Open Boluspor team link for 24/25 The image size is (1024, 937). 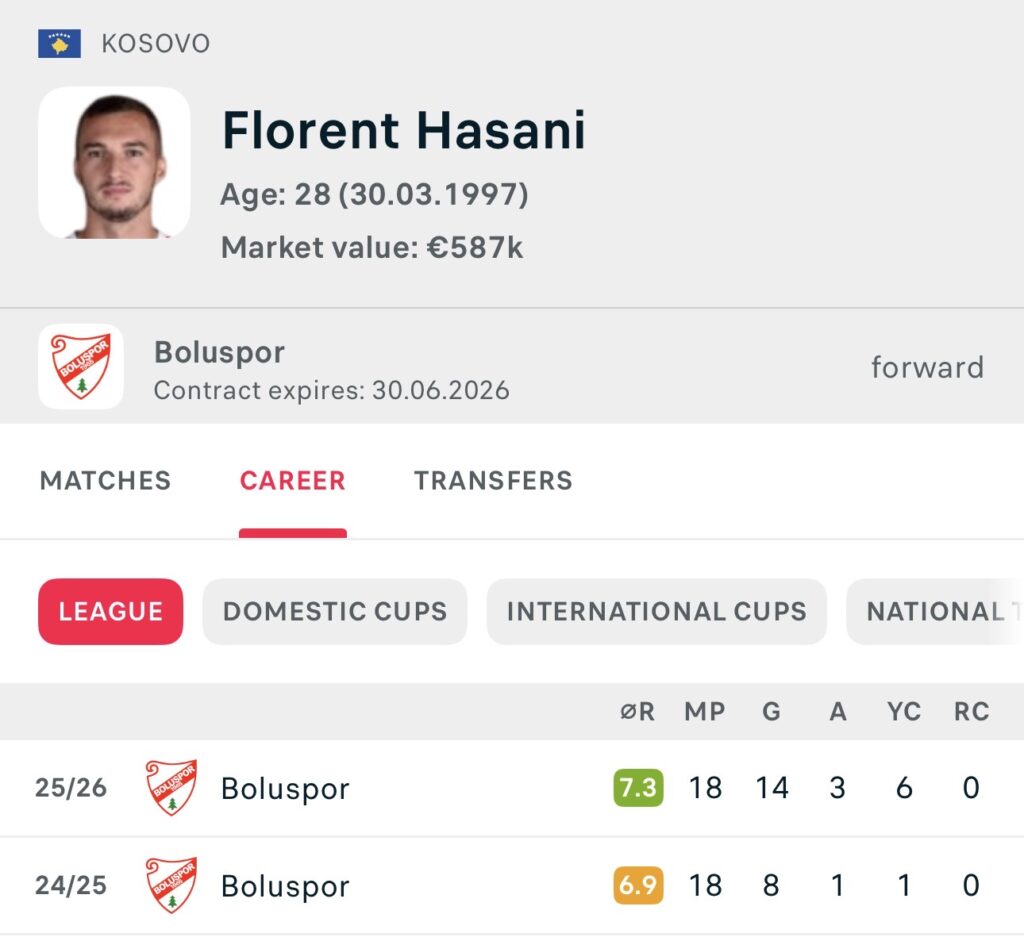[x=285, y=885]
